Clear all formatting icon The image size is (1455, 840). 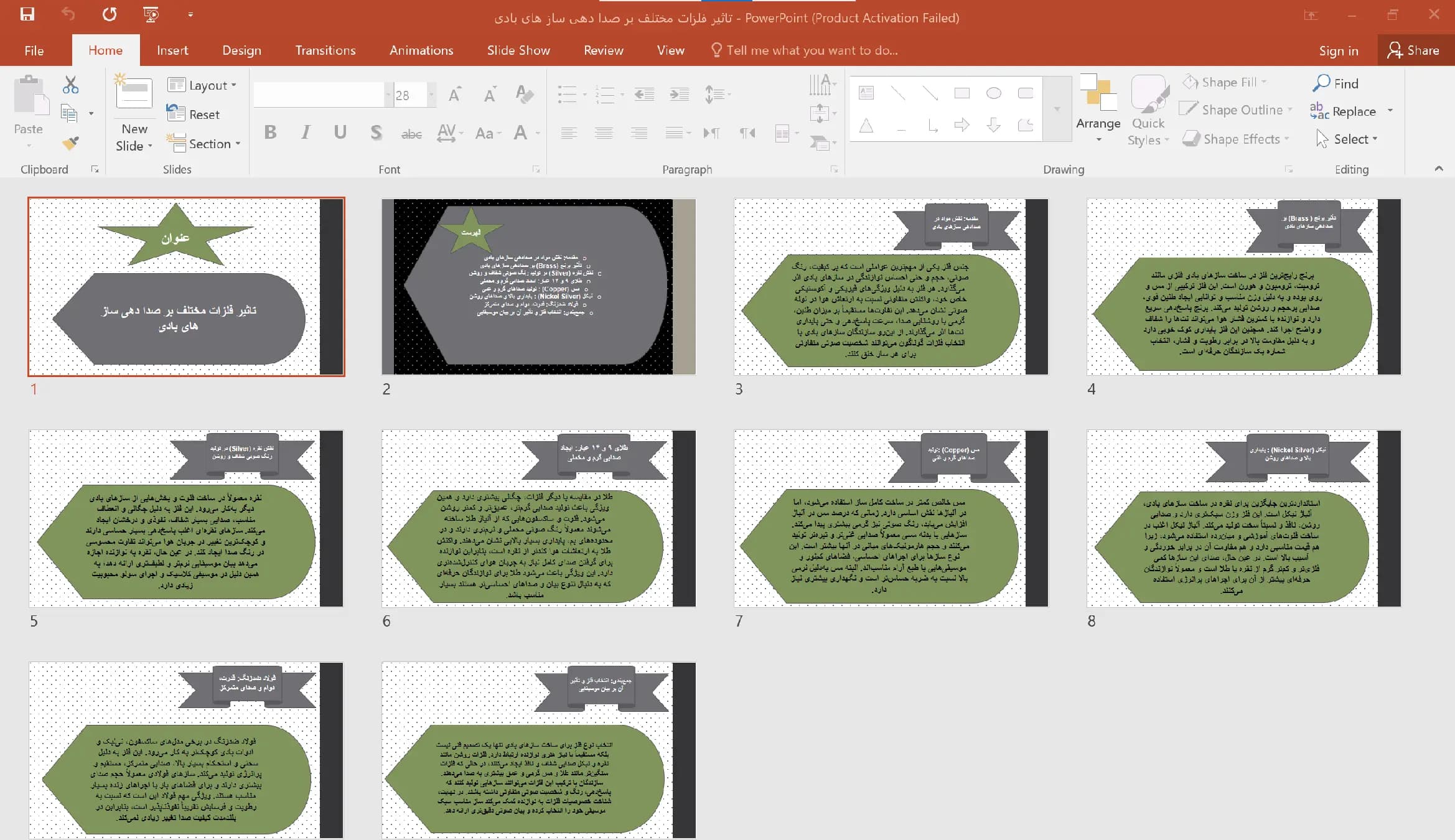(x=525, y=94)
